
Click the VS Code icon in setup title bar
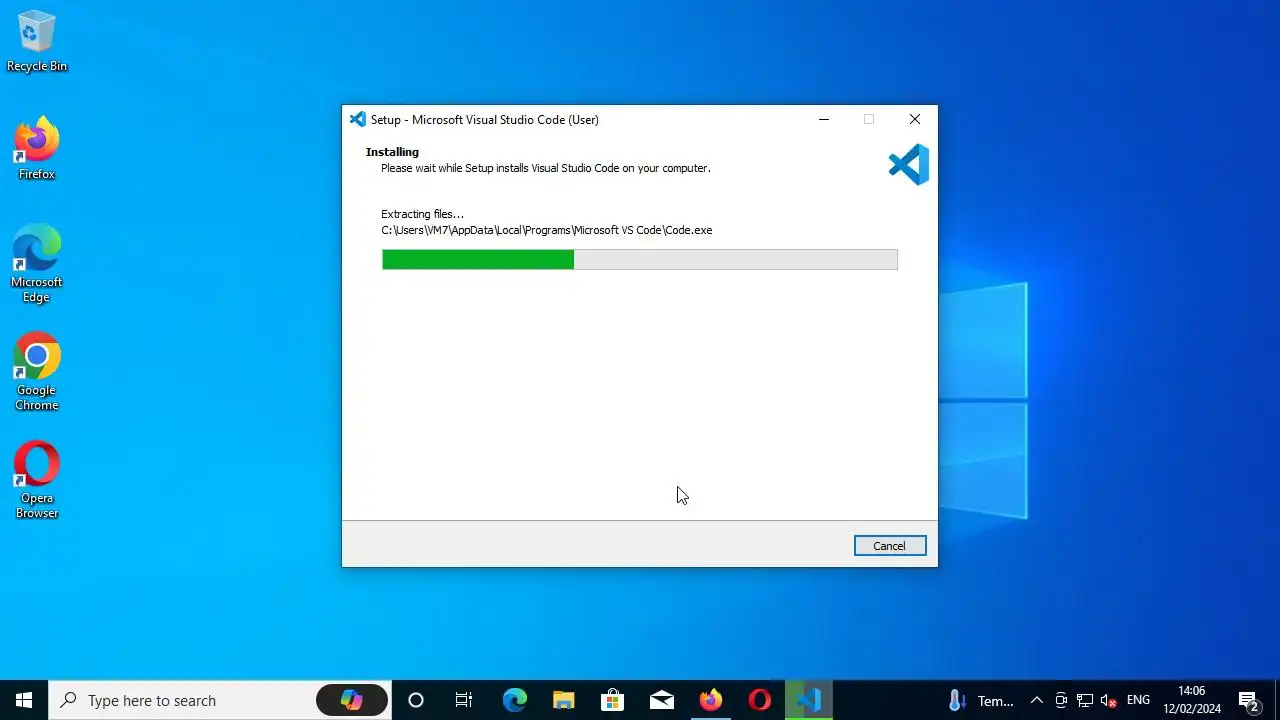[x=358, y=120]
